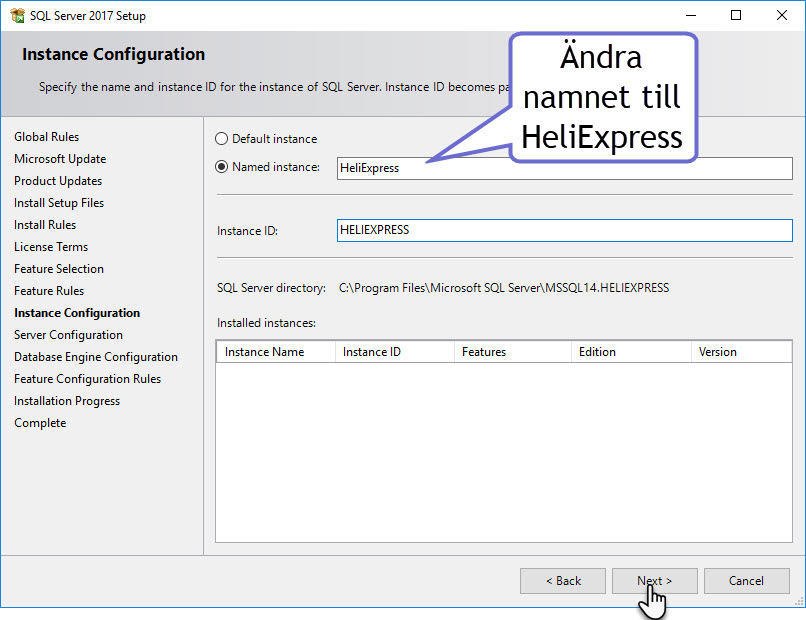Open the Server Configuration step
The width and height of the screenshot is (806, 620).
tap(68, 335)
